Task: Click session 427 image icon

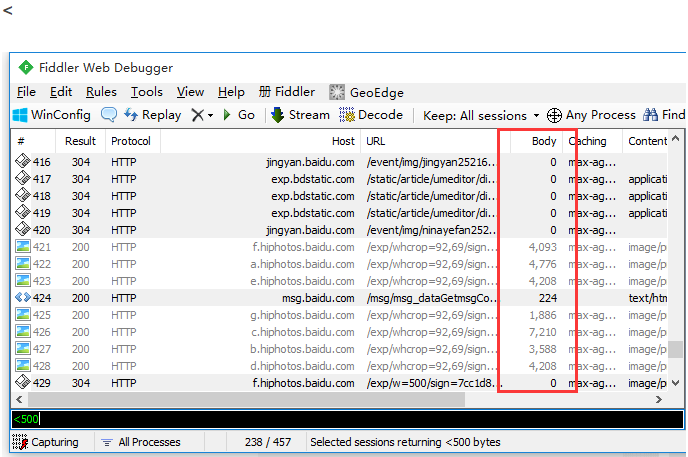Action: click(x=22, y=348)
